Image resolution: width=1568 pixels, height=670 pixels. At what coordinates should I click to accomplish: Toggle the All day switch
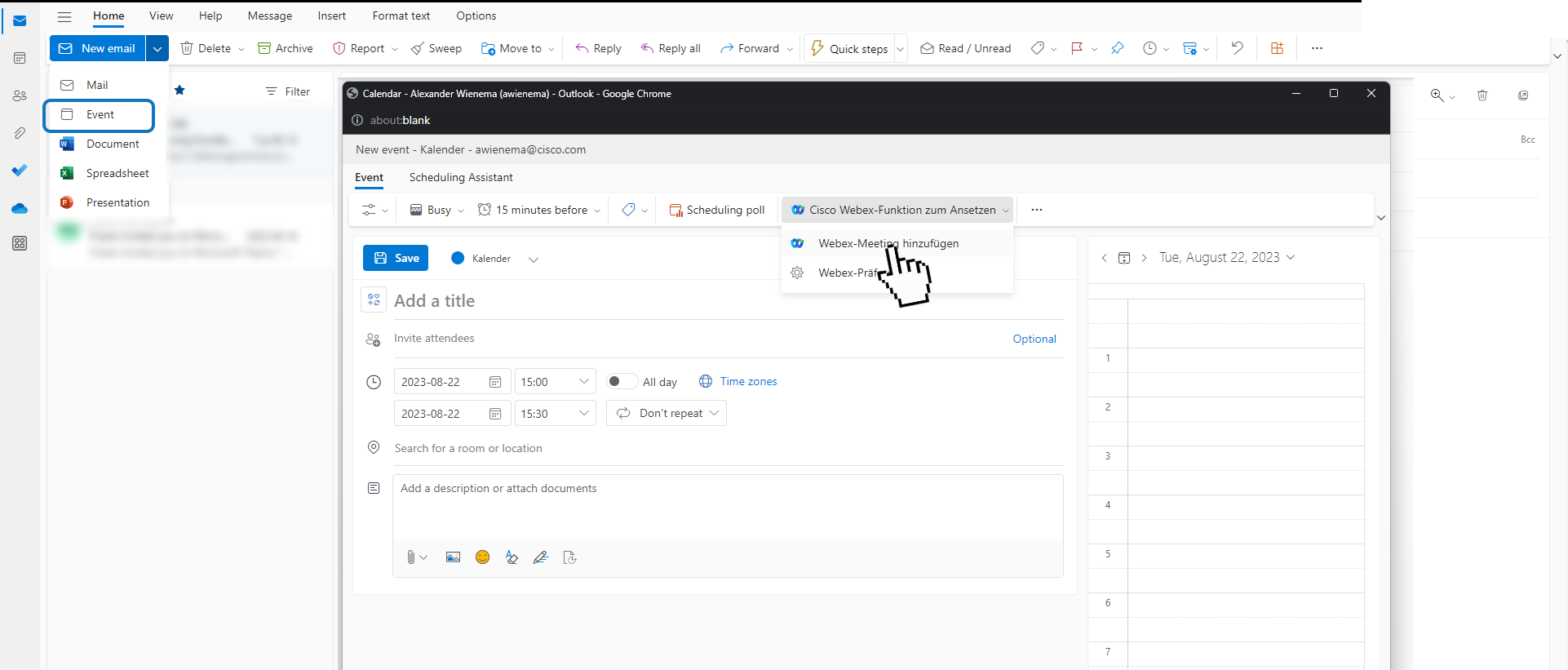[x=622, y=381]
